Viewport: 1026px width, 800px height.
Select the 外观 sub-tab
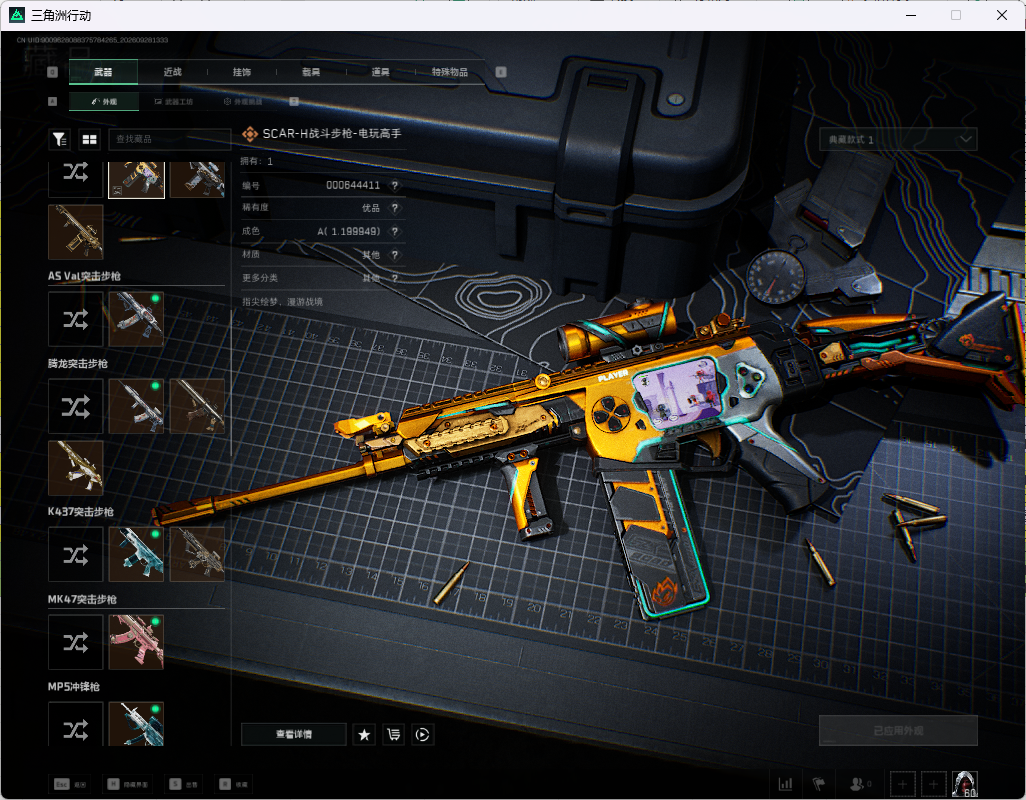103,101
